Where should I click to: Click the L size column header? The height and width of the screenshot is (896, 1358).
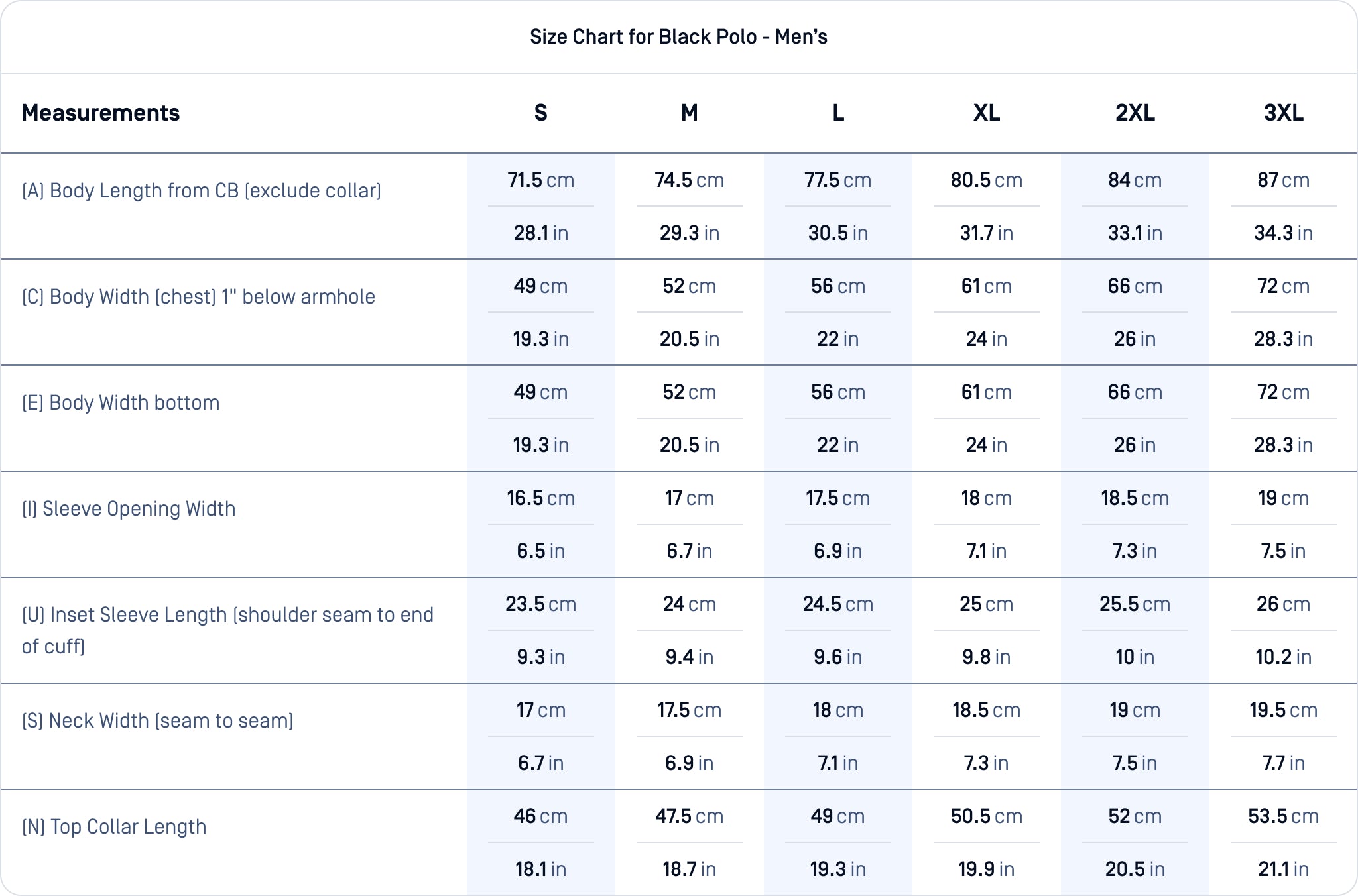point(838,113)
